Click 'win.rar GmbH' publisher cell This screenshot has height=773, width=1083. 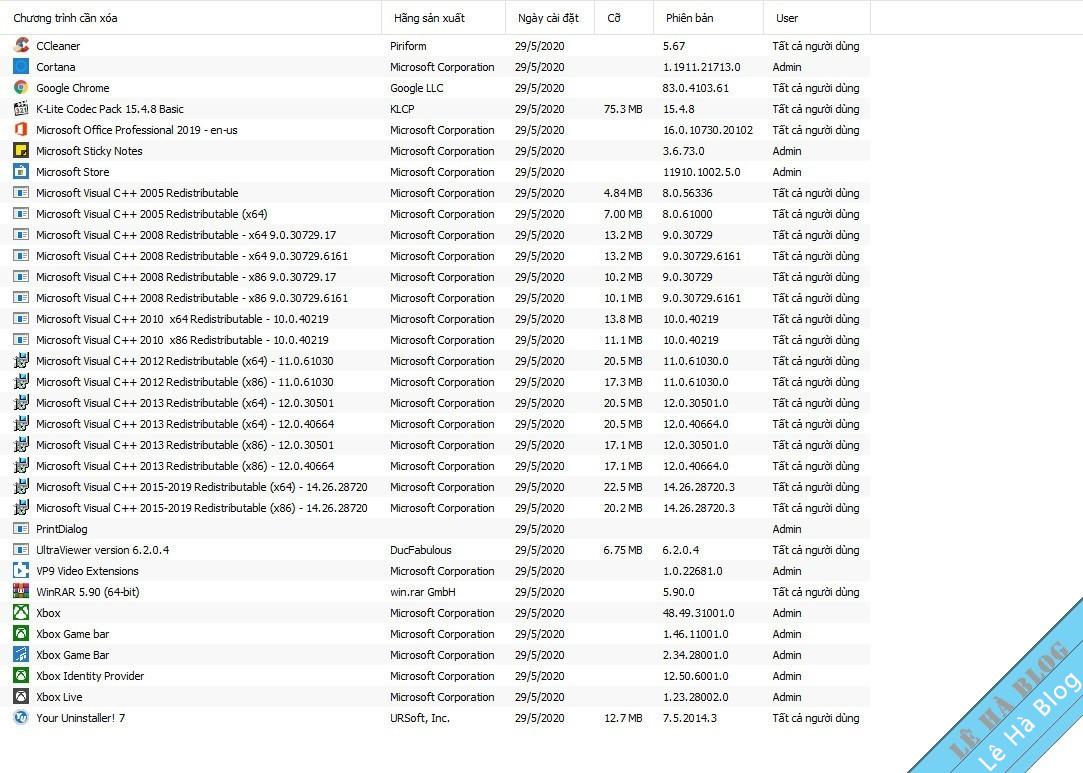pyautogui.click(x=423, y=592)
